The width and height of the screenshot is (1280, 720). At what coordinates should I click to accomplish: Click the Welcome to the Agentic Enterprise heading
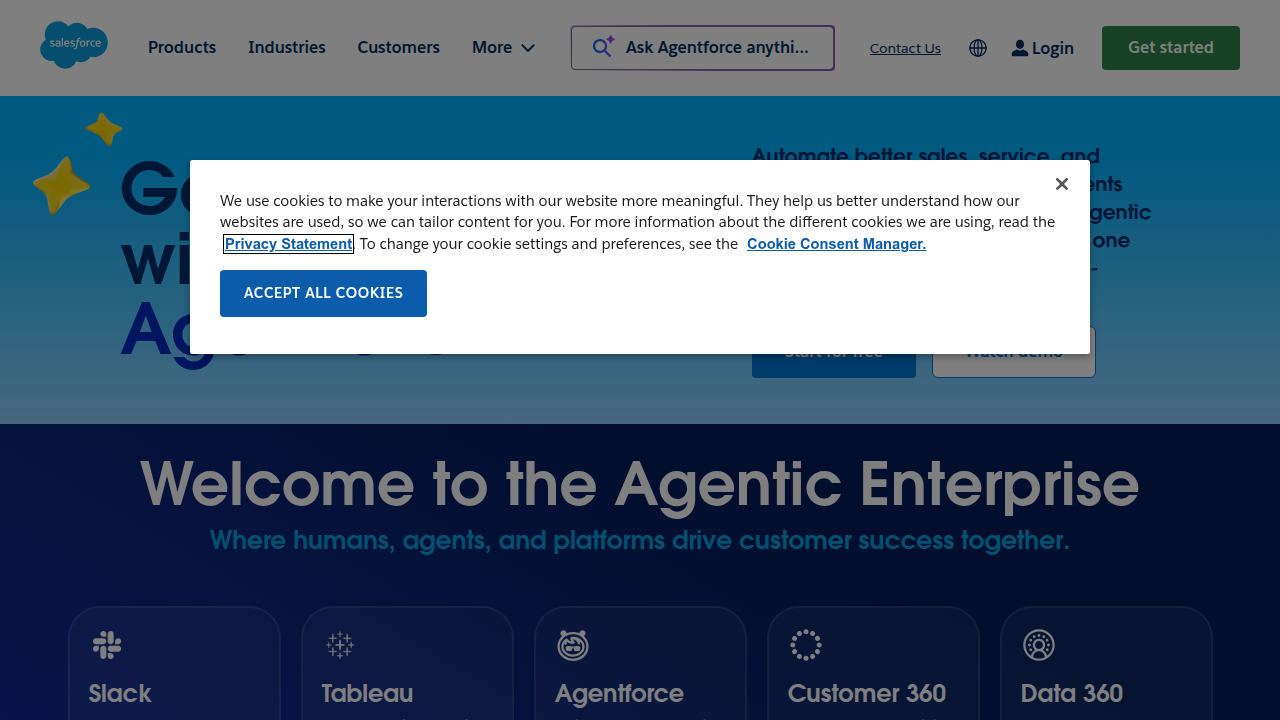(640, 484)
